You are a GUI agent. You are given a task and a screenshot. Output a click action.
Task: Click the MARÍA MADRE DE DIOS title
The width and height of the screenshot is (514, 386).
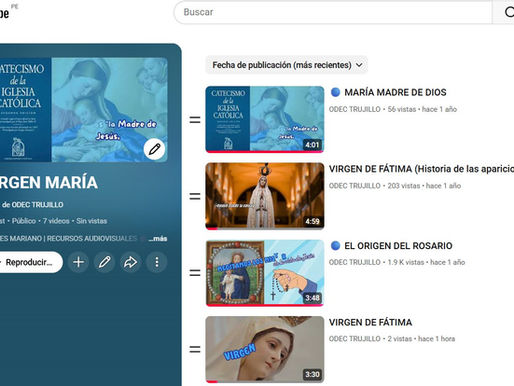395,92
